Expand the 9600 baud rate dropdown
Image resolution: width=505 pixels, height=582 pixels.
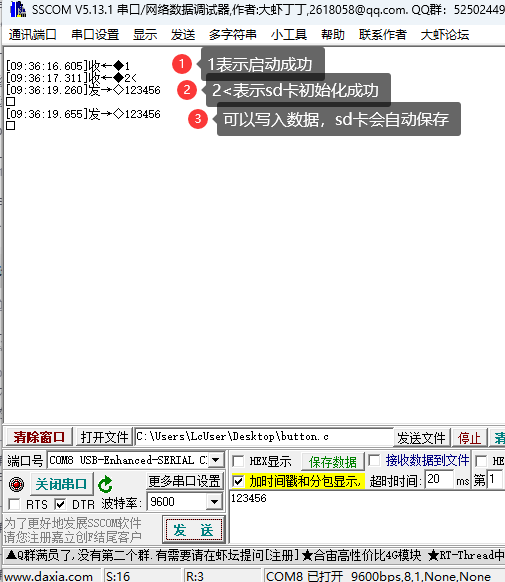pyautogui.click(x=214, y=502)
